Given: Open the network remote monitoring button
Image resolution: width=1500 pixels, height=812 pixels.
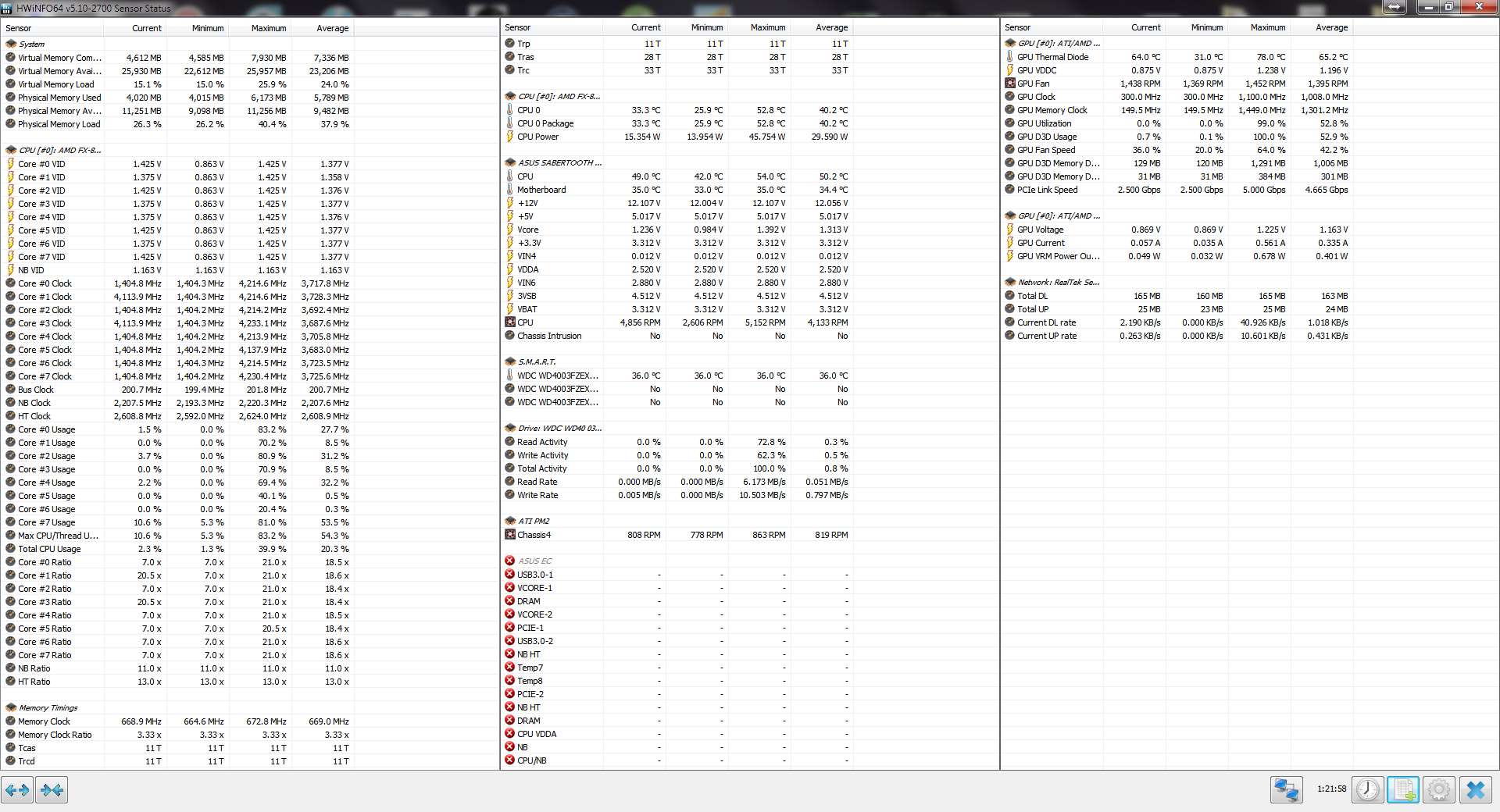Looking at the screenshot, I should [1286, 790].
